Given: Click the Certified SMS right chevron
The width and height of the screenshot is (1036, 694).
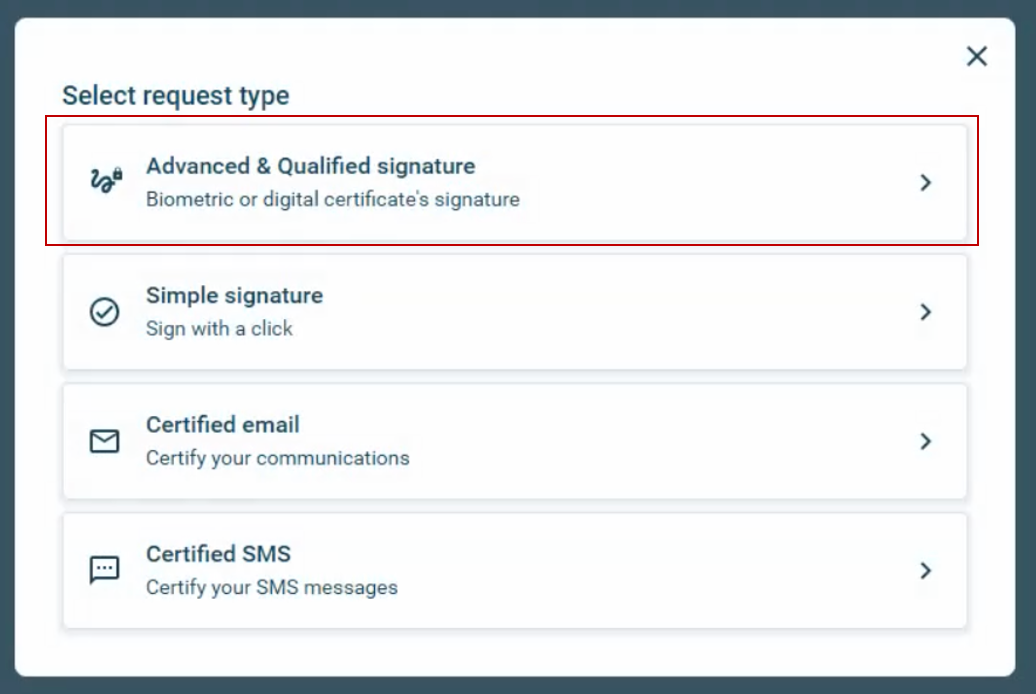Looking at the screenshot, I should tap(926, 570).
